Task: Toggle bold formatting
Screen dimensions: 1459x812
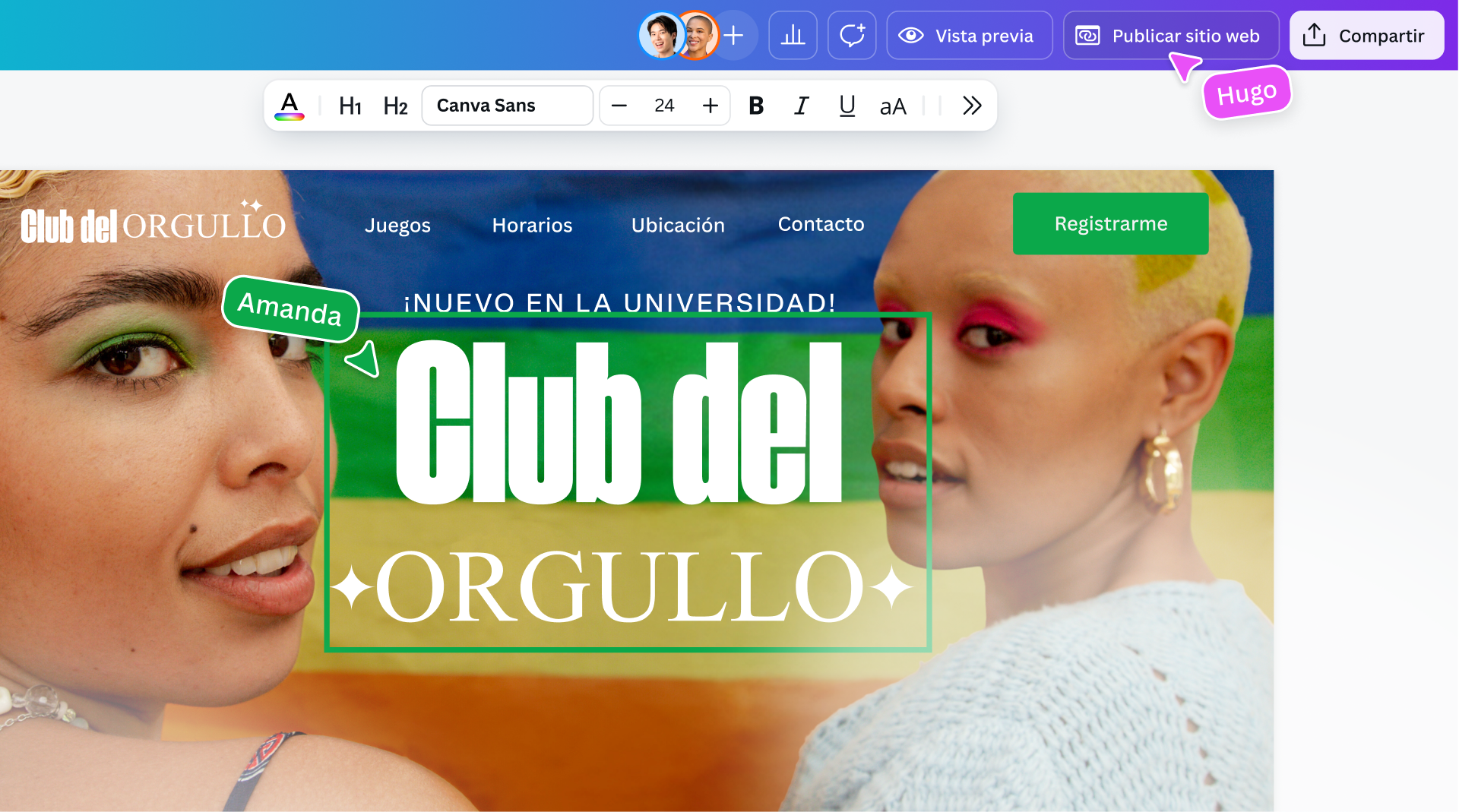Action: click(x=756, y=106)
